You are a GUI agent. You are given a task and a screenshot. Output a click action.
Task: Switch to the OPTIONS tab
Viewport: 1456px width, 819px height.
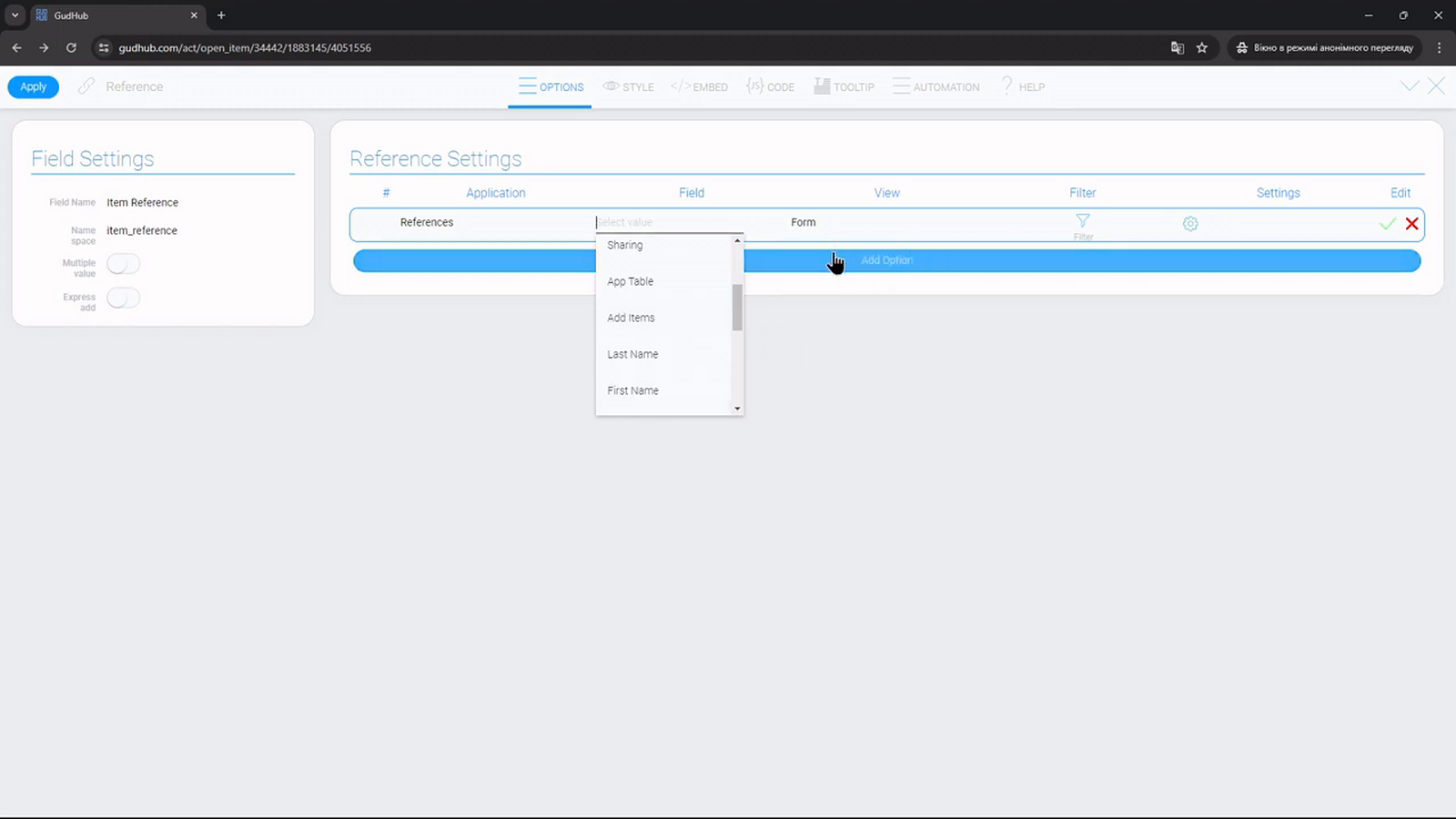tap(551, 86)
